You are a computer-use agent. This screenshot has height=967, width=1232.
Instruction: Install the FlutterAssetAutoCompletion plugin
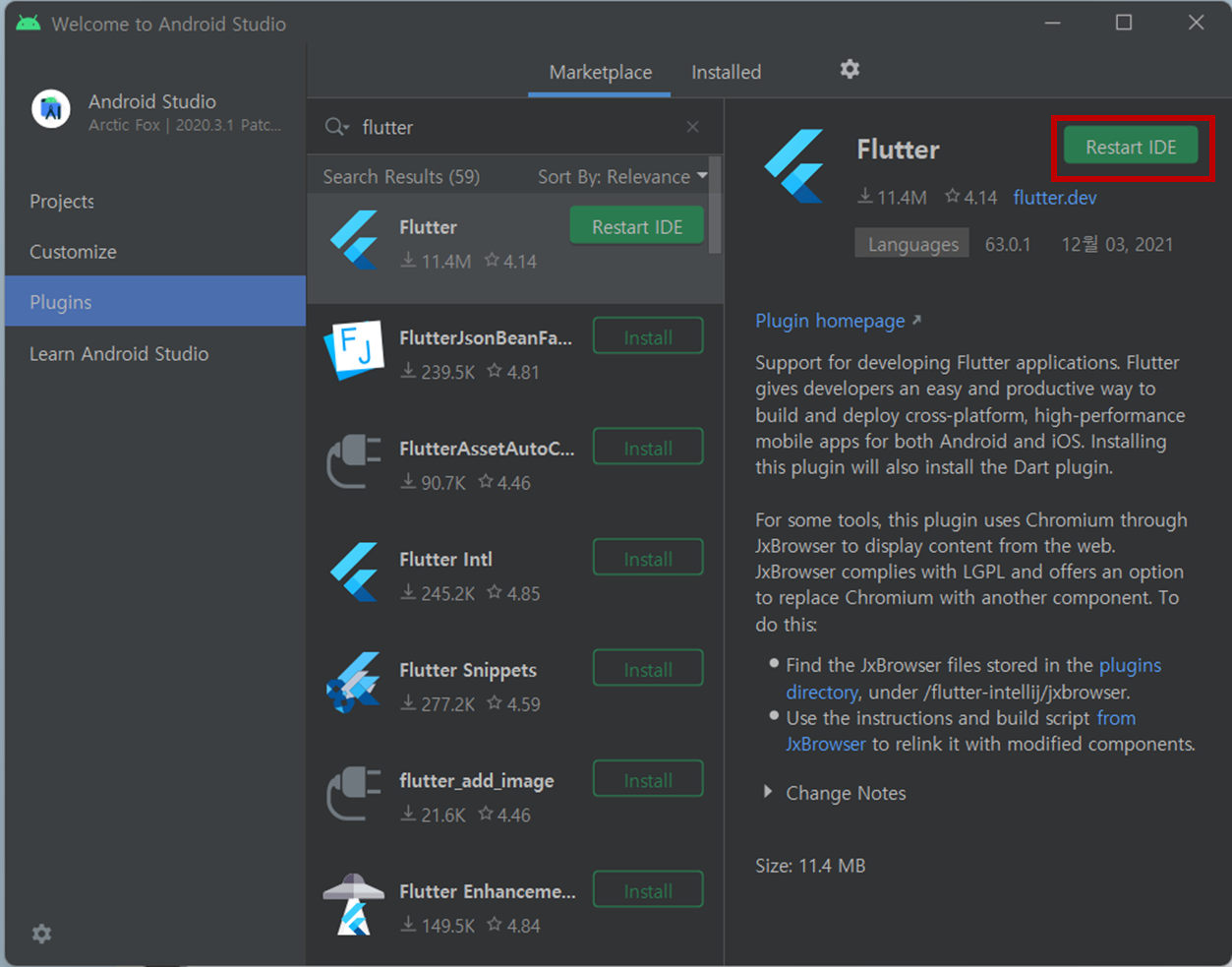pyautogui.click(x=648, y=449)
